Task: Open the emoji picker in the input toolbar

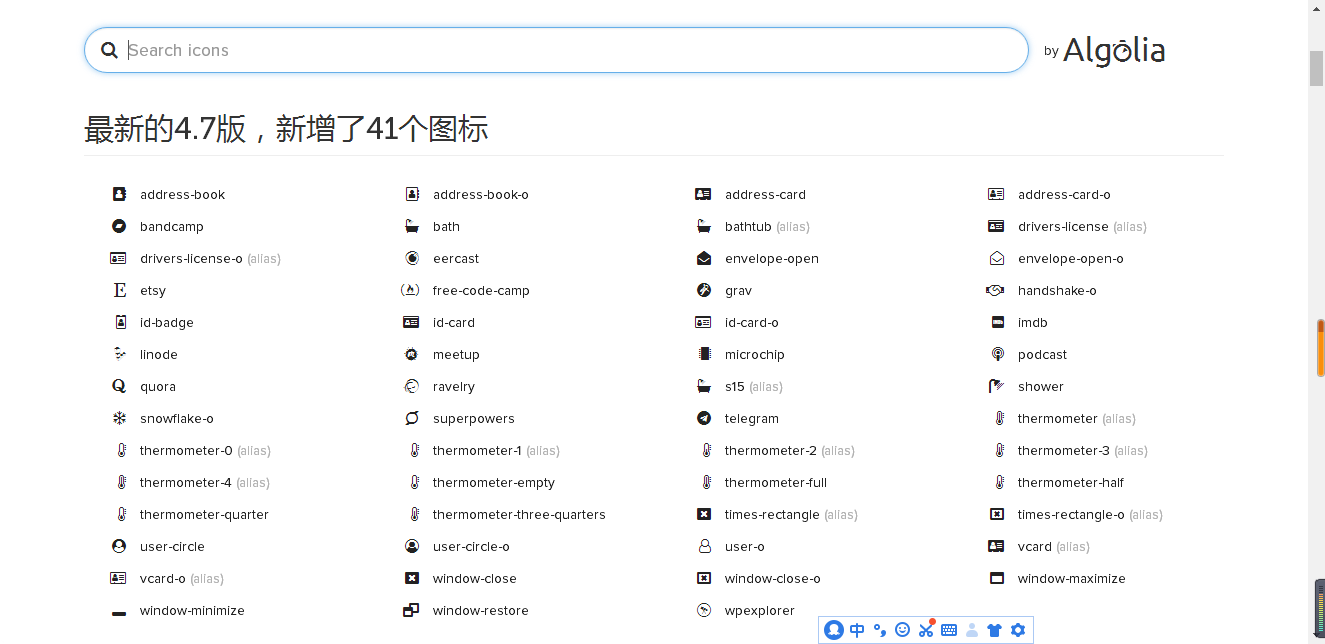Action: [x=902, y=630]
